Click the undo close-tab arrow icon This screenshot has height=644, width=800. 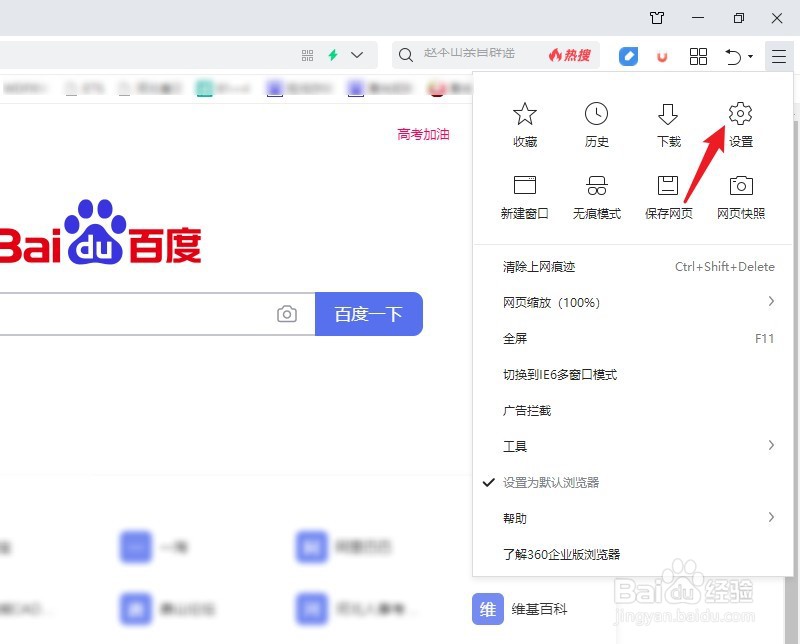click(x=733, y=56)
